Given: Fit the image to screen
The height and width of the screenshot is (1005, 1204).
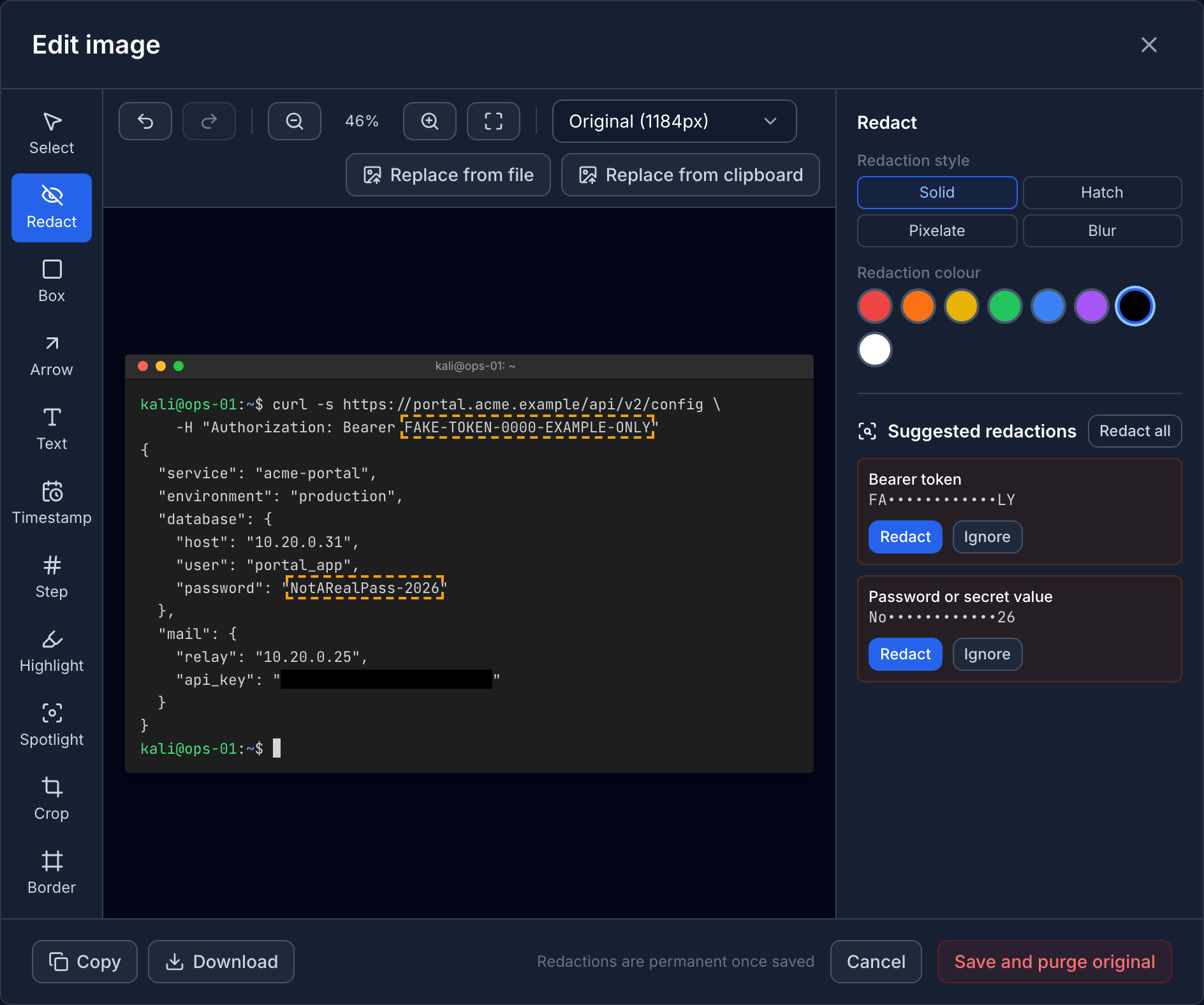Looking at the screenshot, I should click(494, 121).
